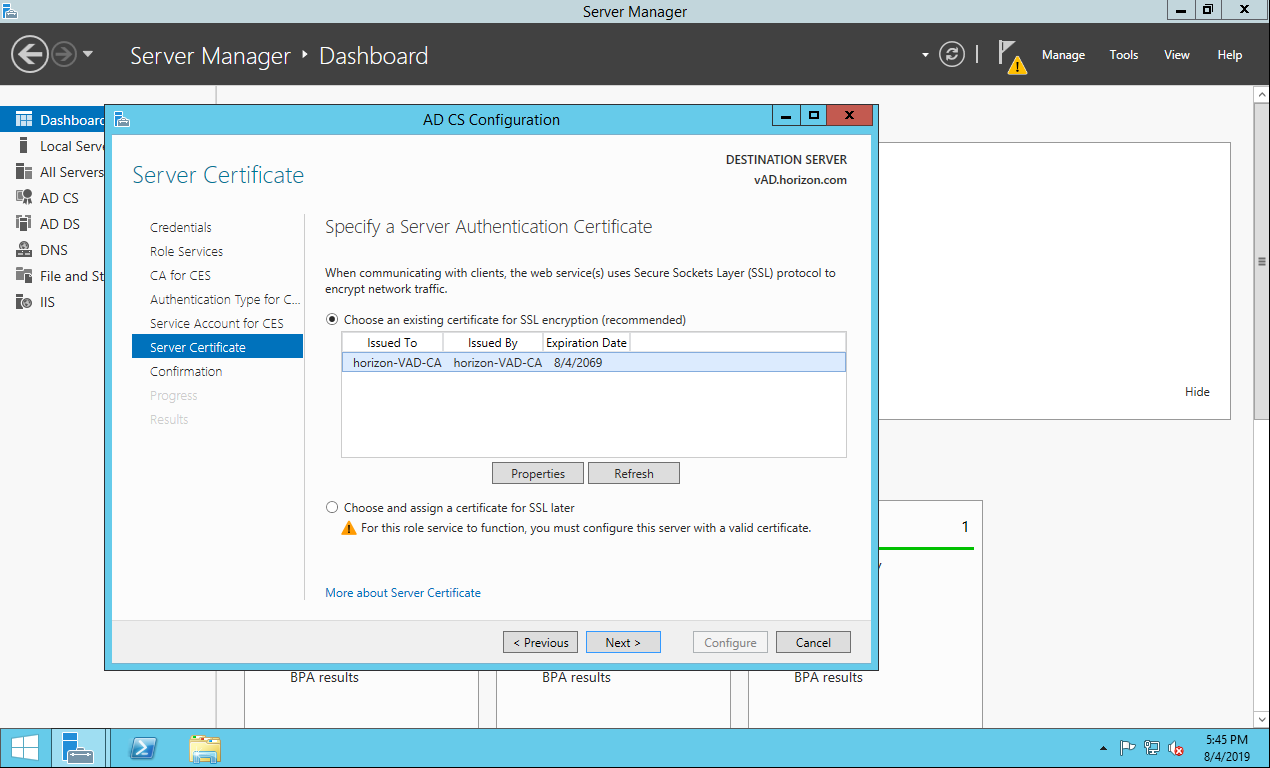Open IIS from the sidebar

[x=47, y=302]
